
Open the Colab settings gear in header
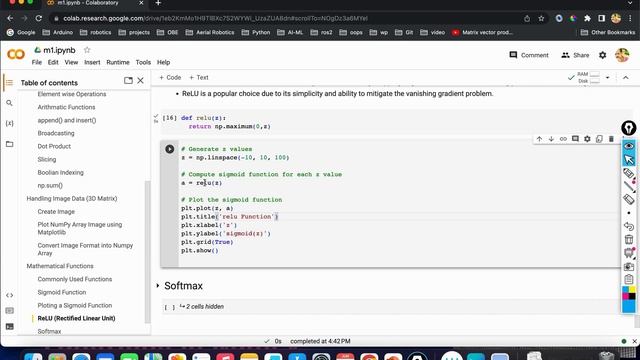click(602, 55)
